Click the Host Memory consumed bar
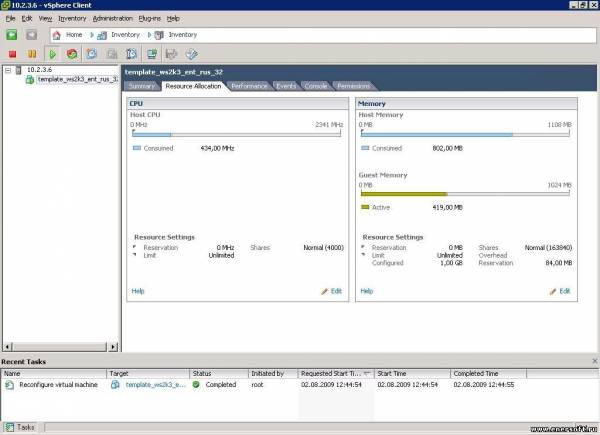Screen dimensions: 600x435 465,134
